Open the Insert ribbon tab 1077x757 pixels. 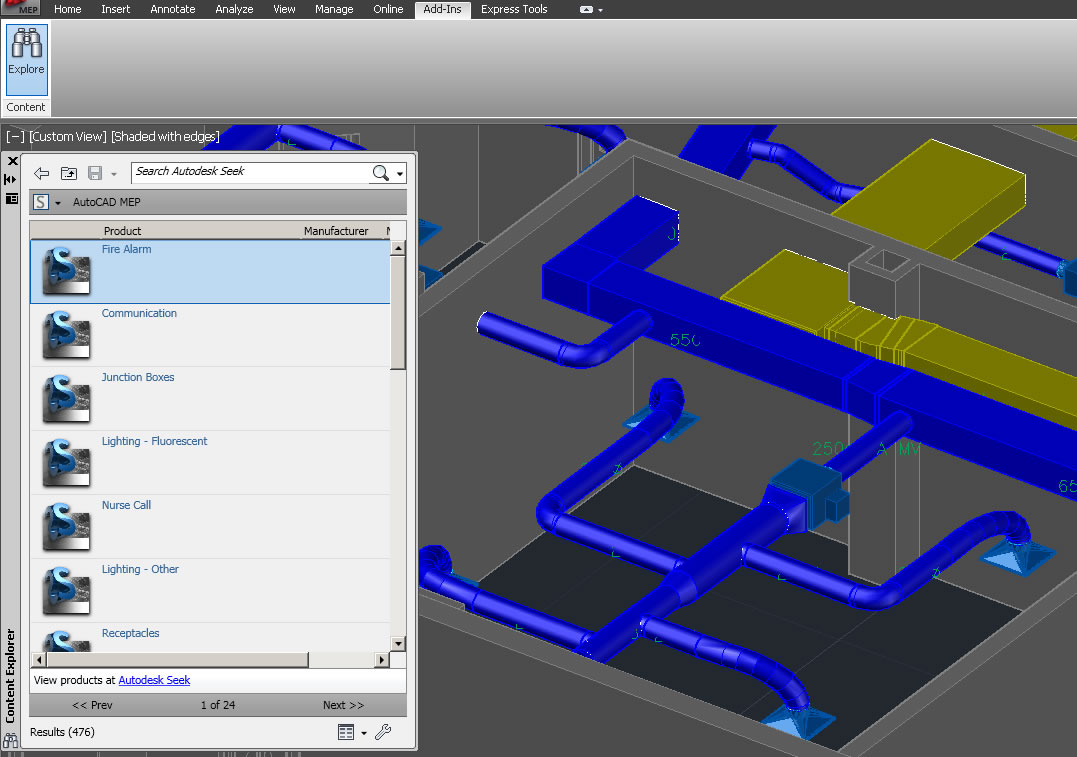[115, 9]
